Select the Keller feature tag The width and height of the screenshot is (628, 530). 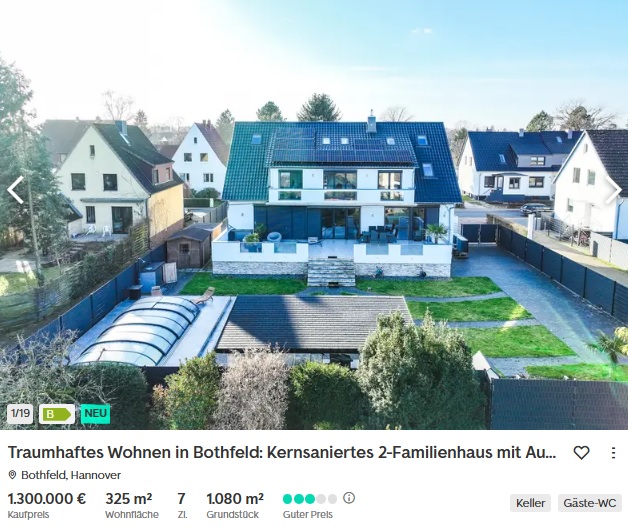click(530, 503)
